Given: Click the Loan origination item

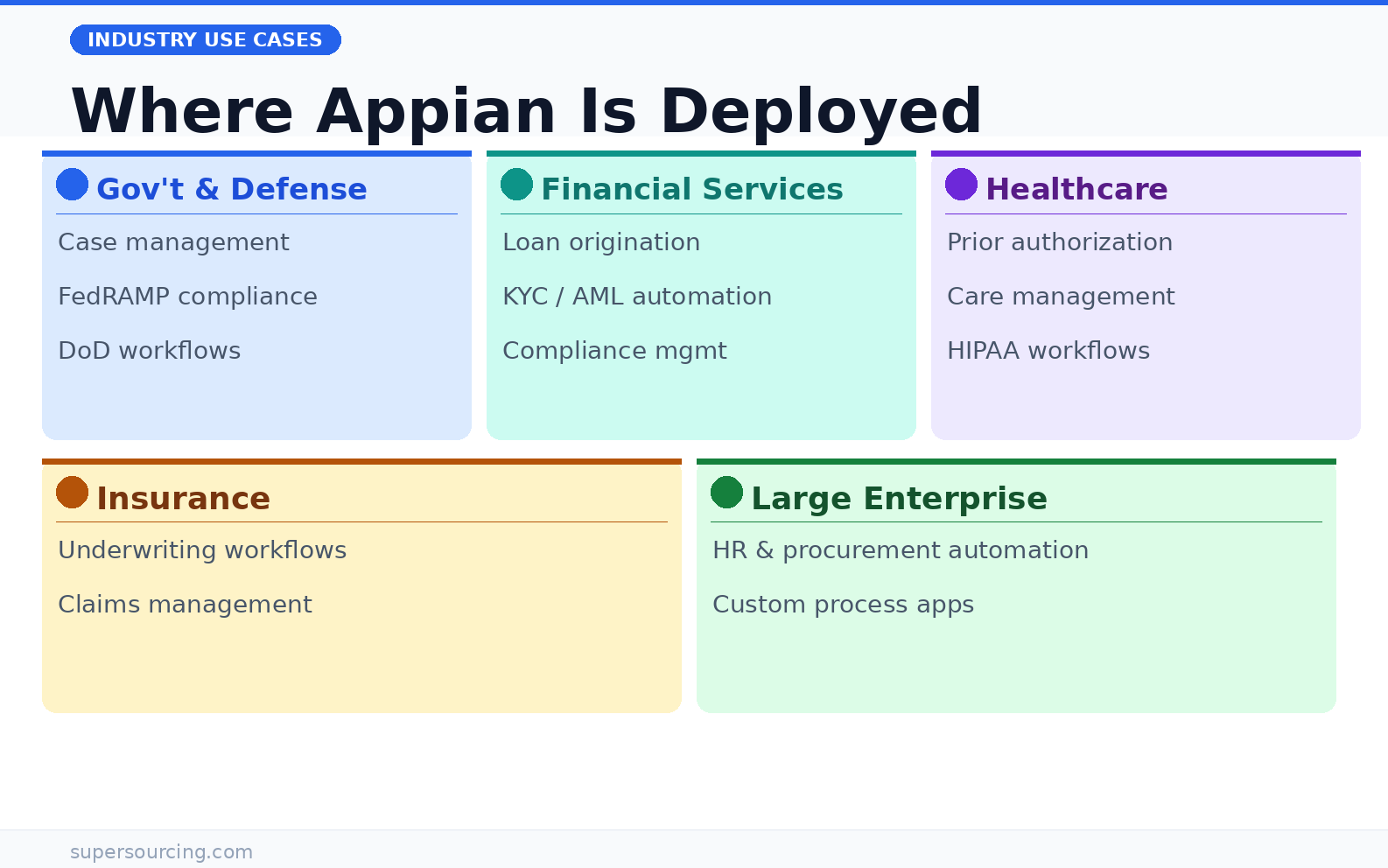Looking at the screenshot, I should pyautogui.click(x=601, y=242).
